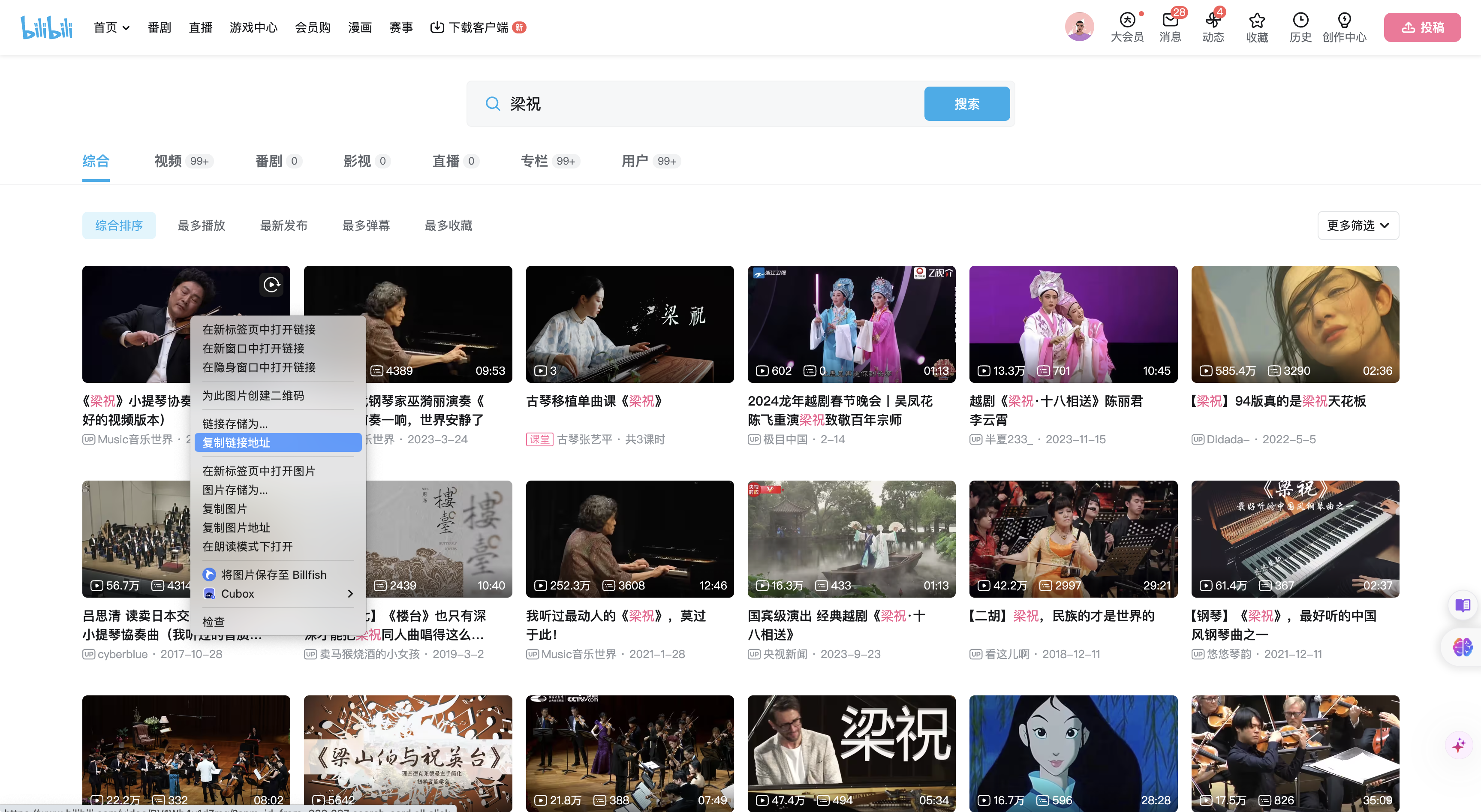Expand the 首页 dropdown in navigation
This screenshot has height=812, width=1481.
[x=111, y=27]
